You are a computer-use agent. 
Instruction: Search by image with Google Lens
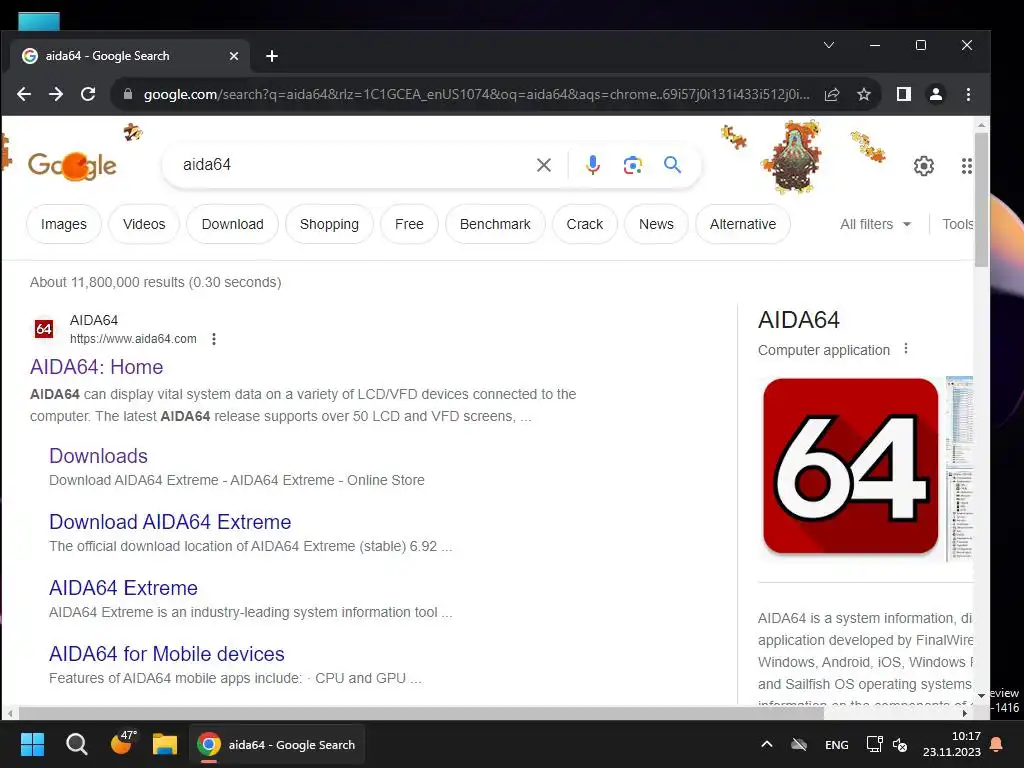tap(633, 165)
